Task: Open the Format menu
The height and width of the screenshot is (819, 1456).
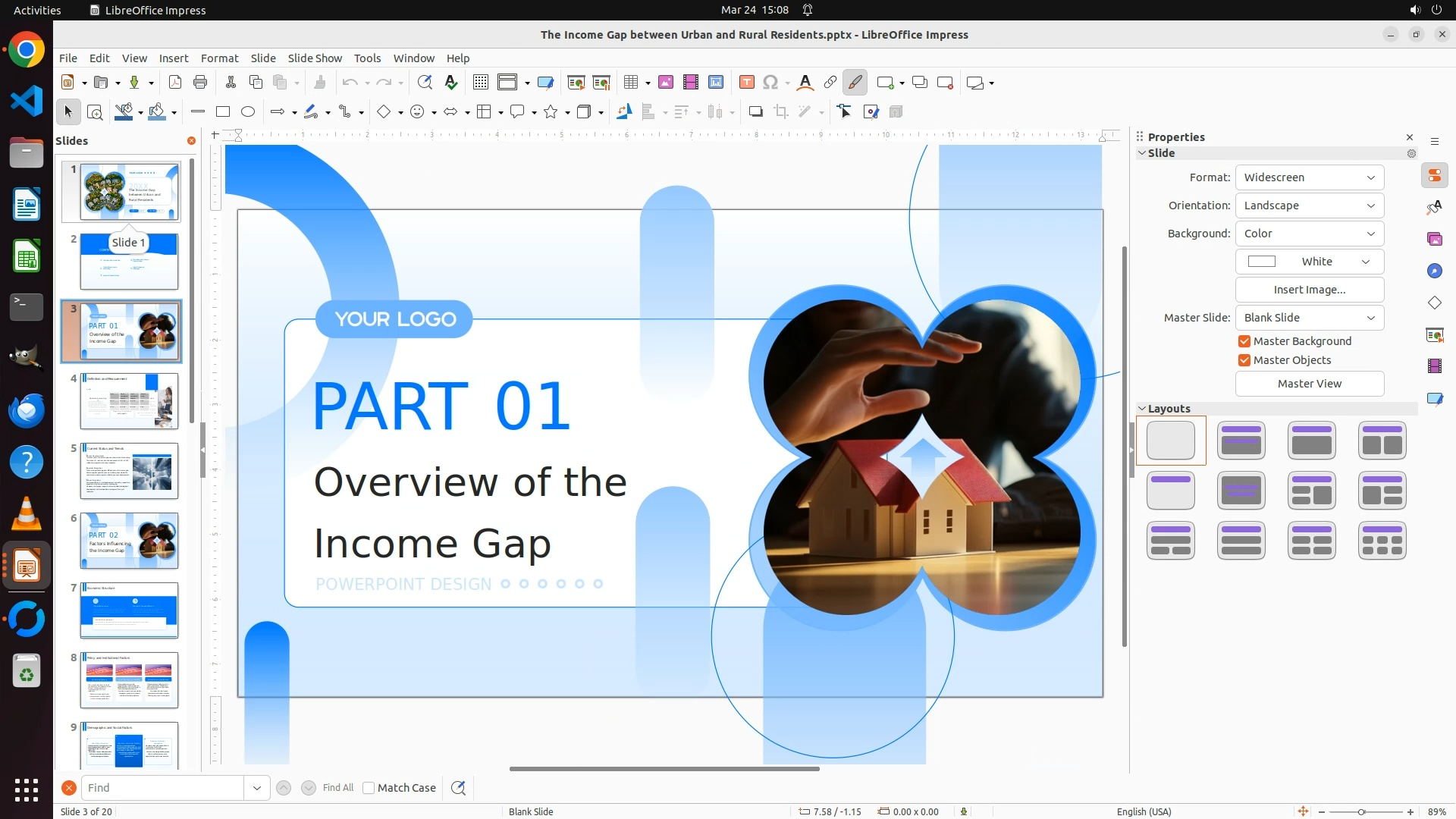Action: point(219,58)
